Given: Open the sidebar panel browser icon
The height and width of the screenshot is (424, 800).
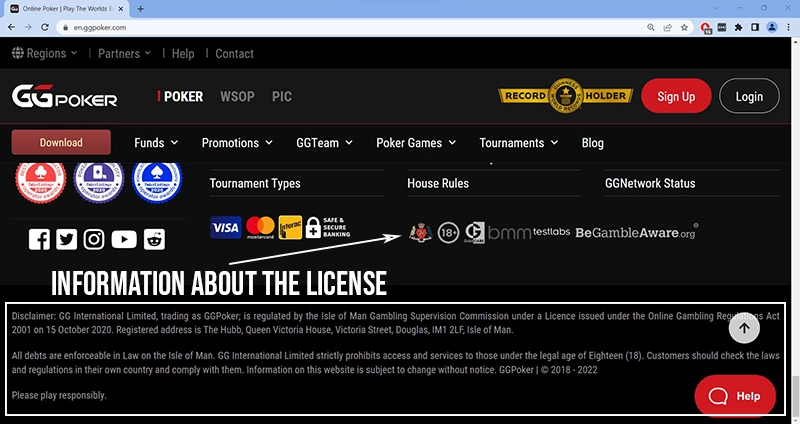Looking at the screenshot, I should (x=755, y=28).
